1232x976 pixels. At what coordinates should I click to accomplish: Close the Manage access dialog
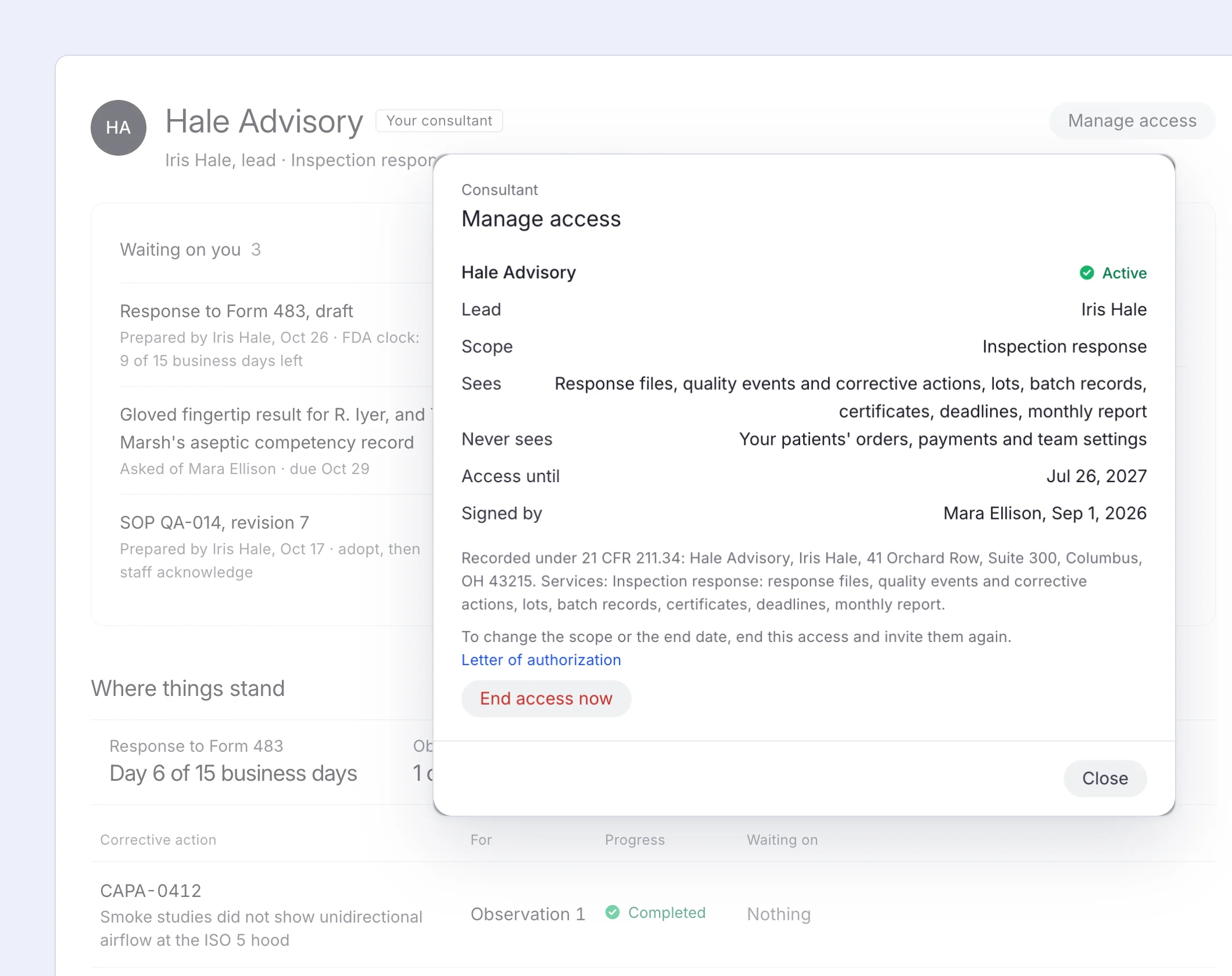coord(1105,778)
